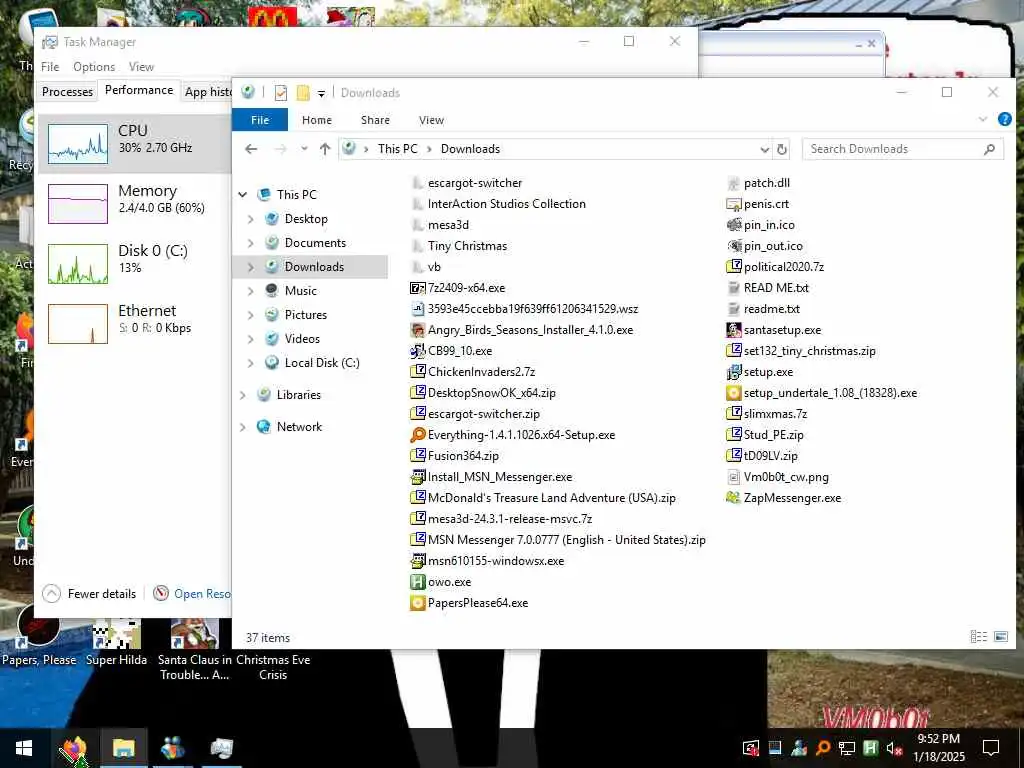Click the Search Downloads field
Screen dimensions: 1024x768
pyautogui.click(x=903, y=149)
